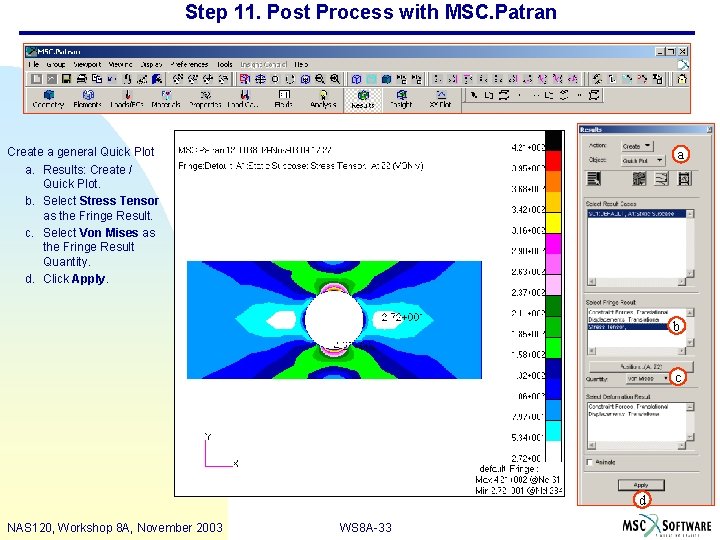This screenshot has width=720, height=540.
Task: Open the Action dropdown showing Create
Action: pos(637,146)
